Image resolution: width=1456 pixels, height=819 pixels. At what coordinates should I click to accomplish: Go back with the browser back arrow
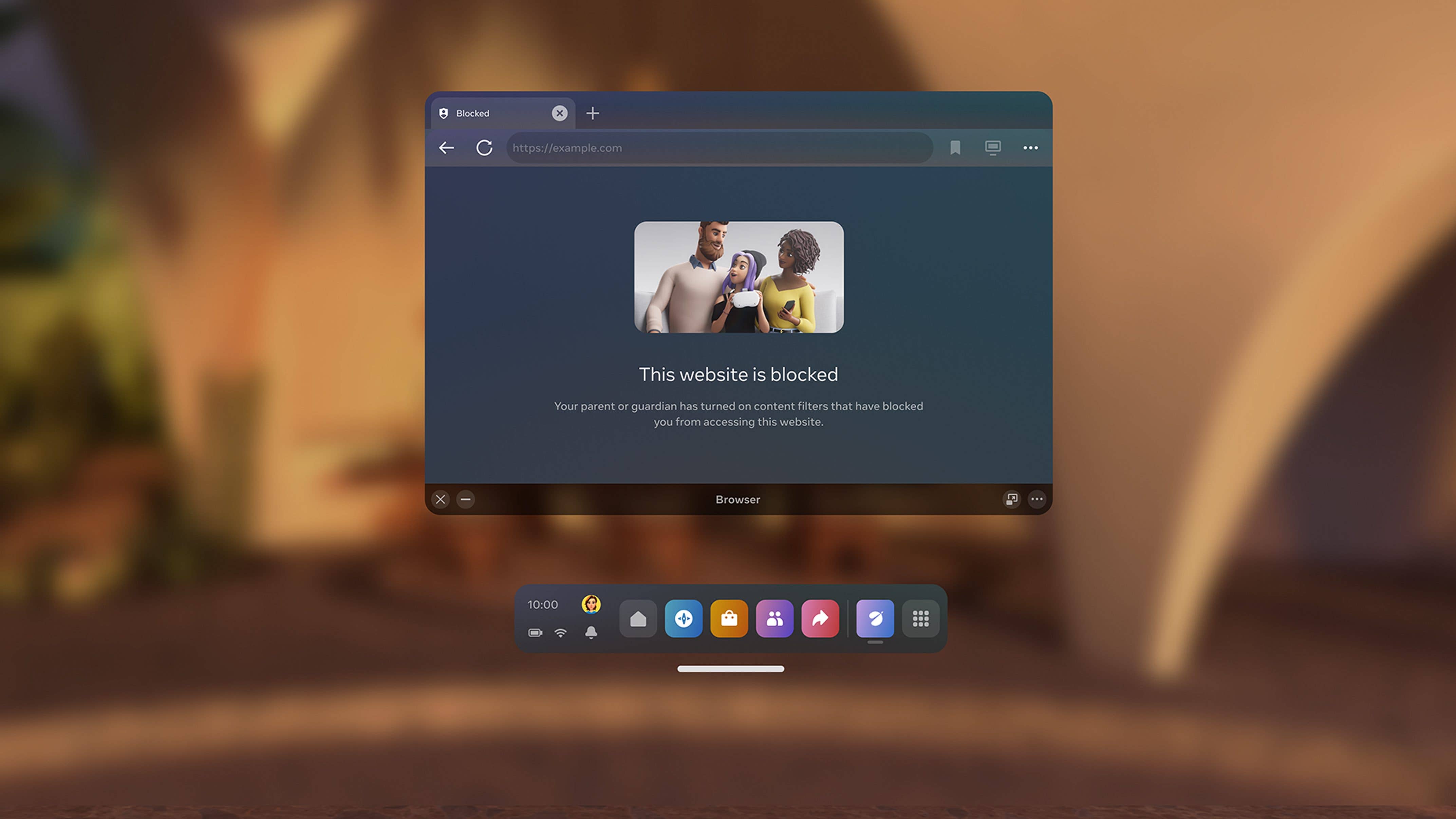tap(446, 148)
